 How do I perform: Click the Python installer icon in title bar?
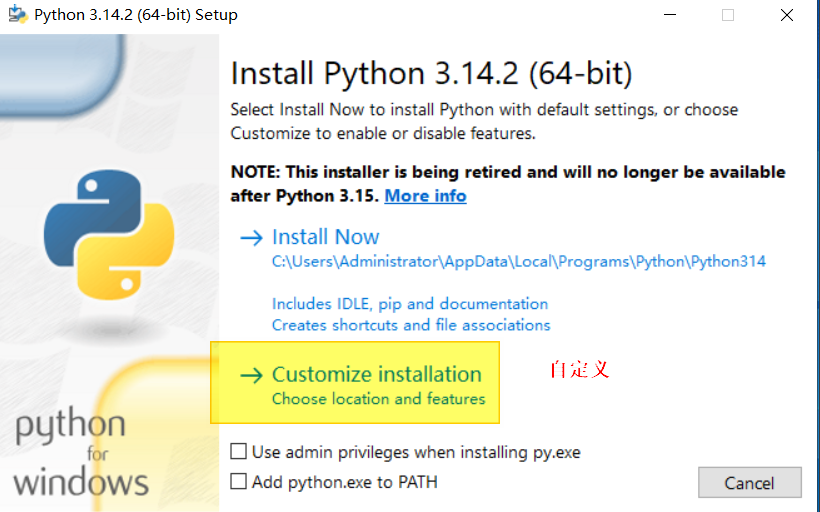[x=17, y=15]
